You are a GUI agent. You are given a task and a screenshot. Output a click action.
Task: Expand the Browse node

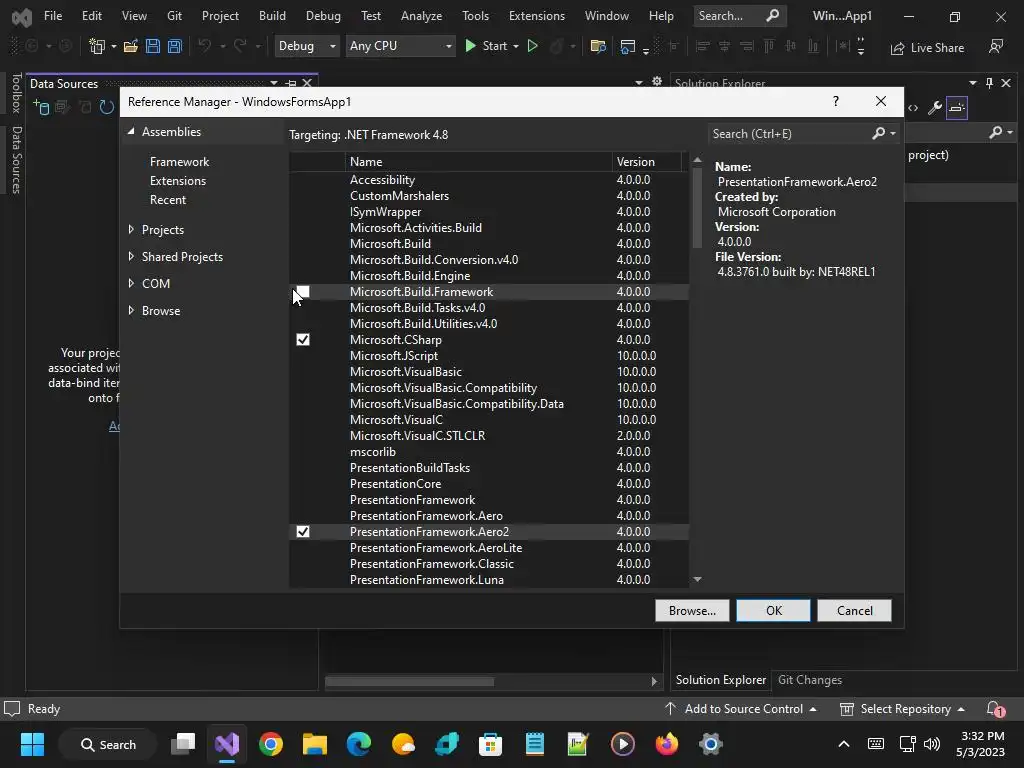pos(131,310)
